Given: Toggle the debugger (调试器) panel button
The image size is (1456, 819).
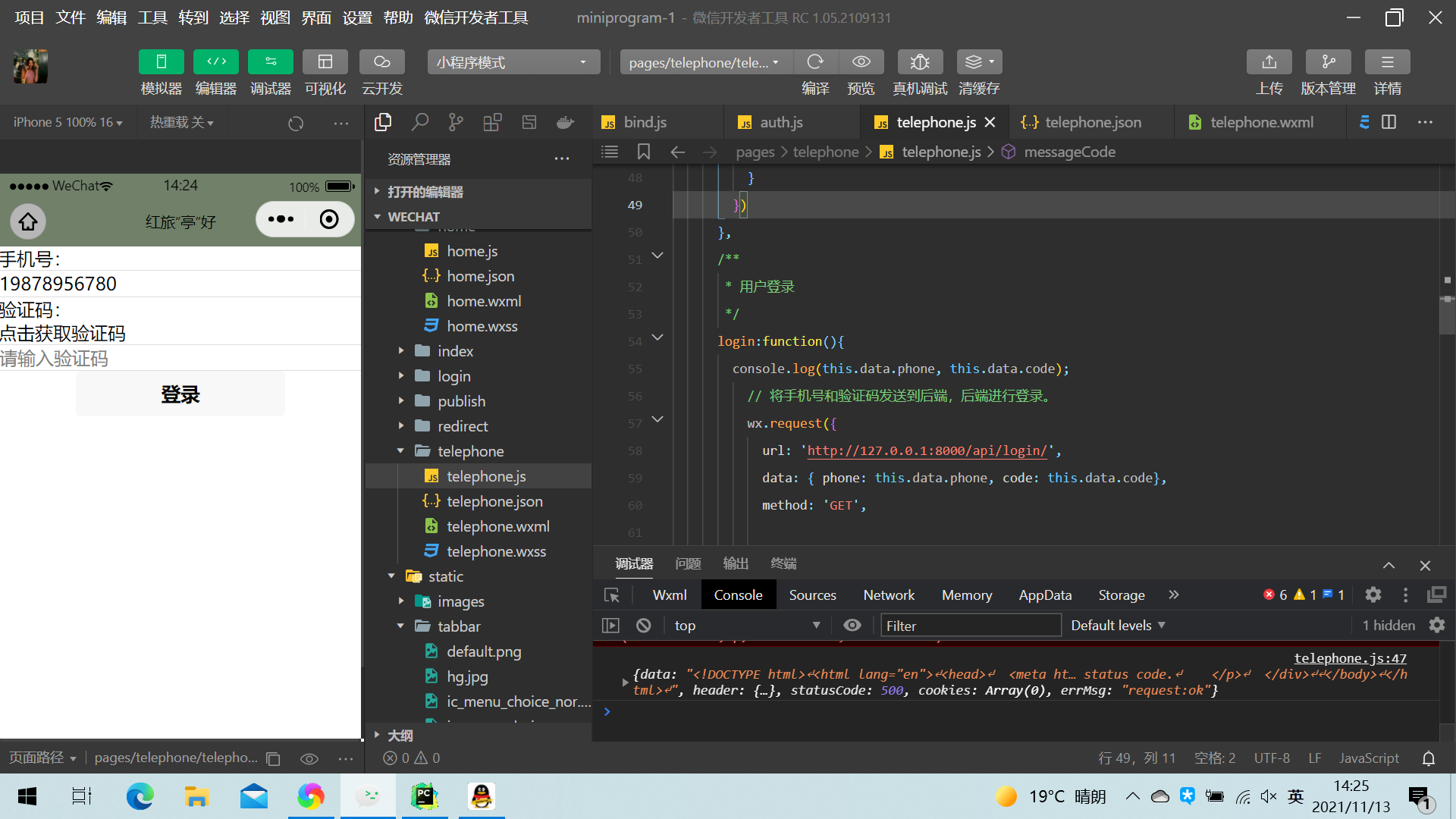Looking at the screenshot, I should coord(270,62).
